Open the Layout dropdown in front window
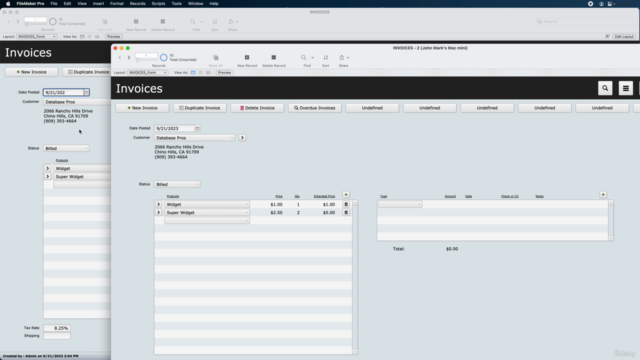The image size is (640, 360). tap(148, 73)
